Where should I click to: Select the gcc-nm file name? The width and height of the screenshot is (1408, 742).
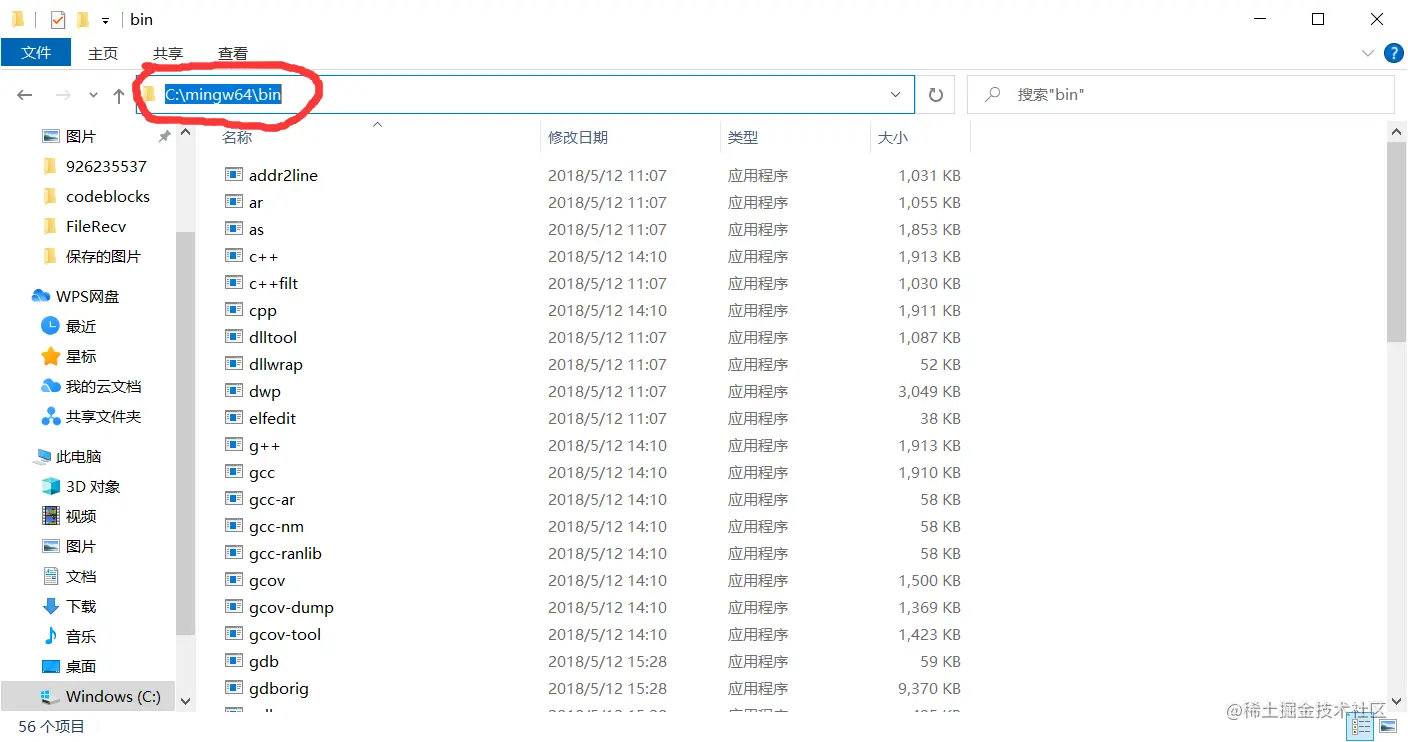[x=277, y=526]
